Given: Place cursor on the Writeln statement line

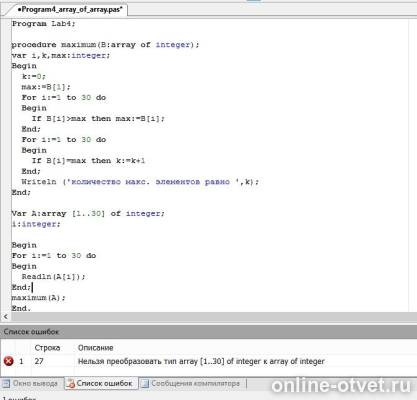Looking at the screenshot, I should click(x=140, y=182).
